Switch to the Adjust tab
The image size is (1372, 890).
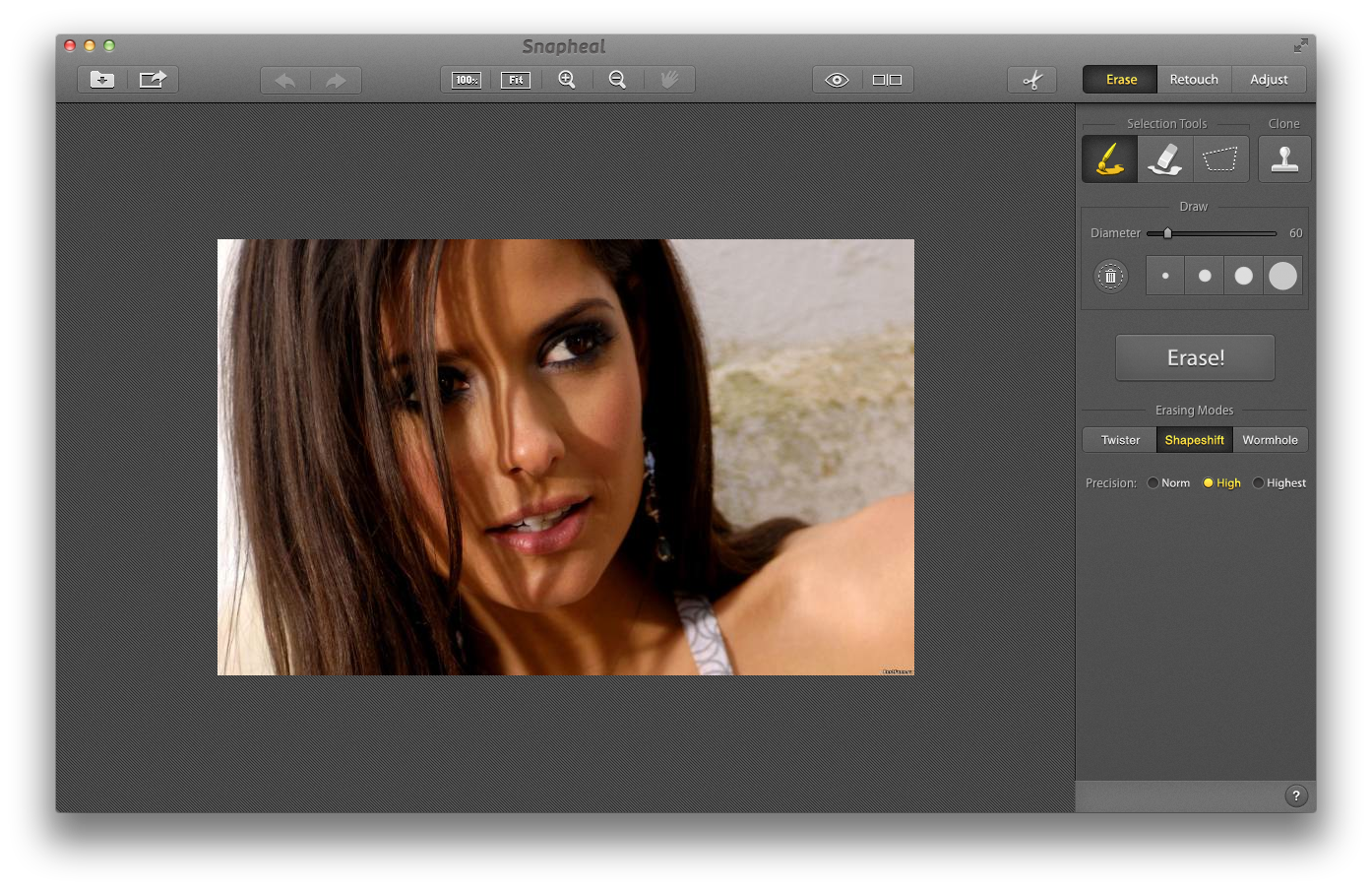tap(1269, 80)
